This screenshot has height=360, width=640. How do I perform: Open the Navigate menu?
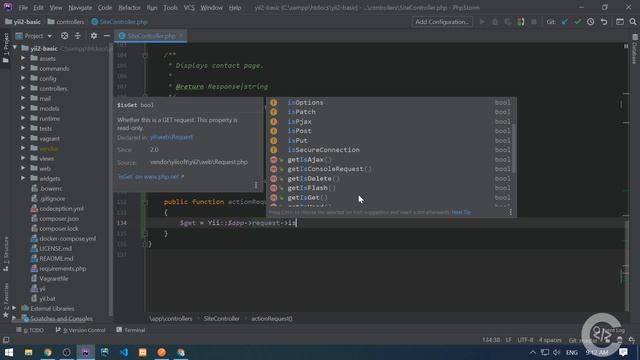(80, 8)
